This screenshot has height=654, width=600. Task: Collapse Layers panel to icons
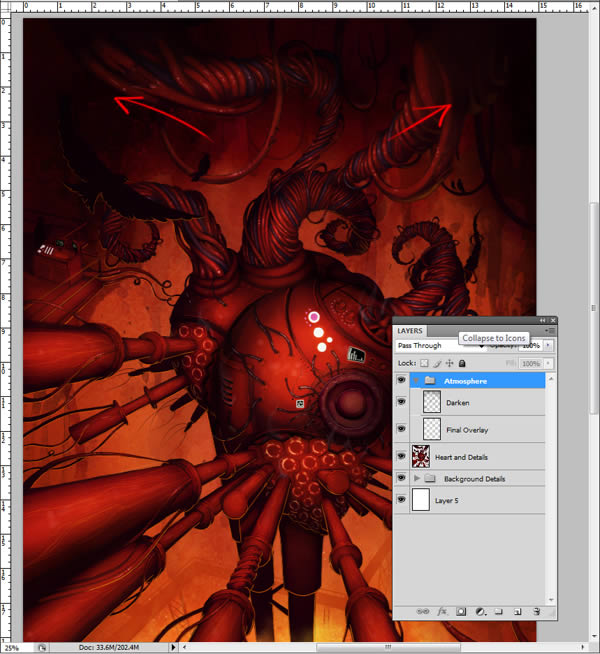tap(542, 320)
